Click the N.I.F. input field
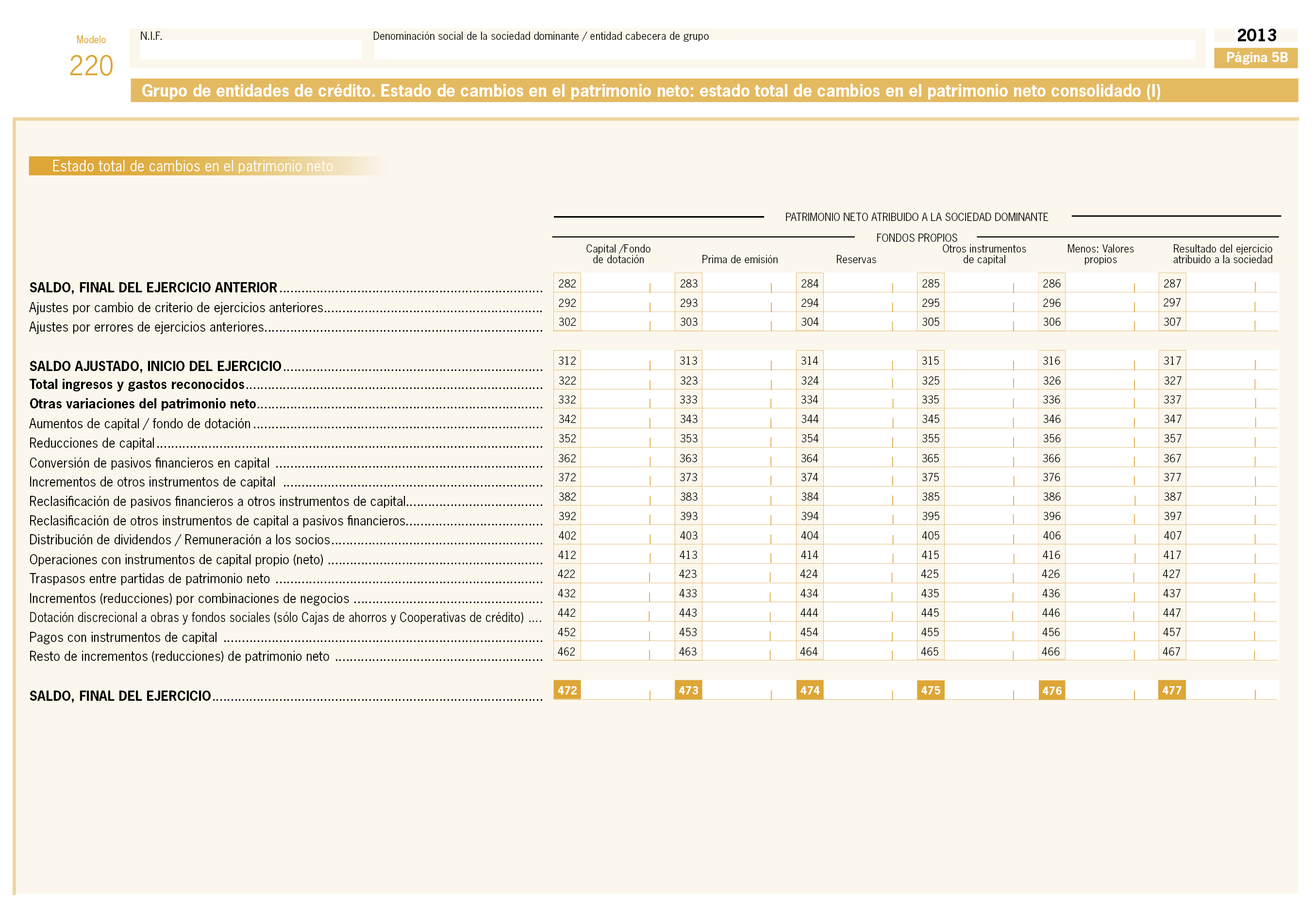1316x912 pixels. 251,50
